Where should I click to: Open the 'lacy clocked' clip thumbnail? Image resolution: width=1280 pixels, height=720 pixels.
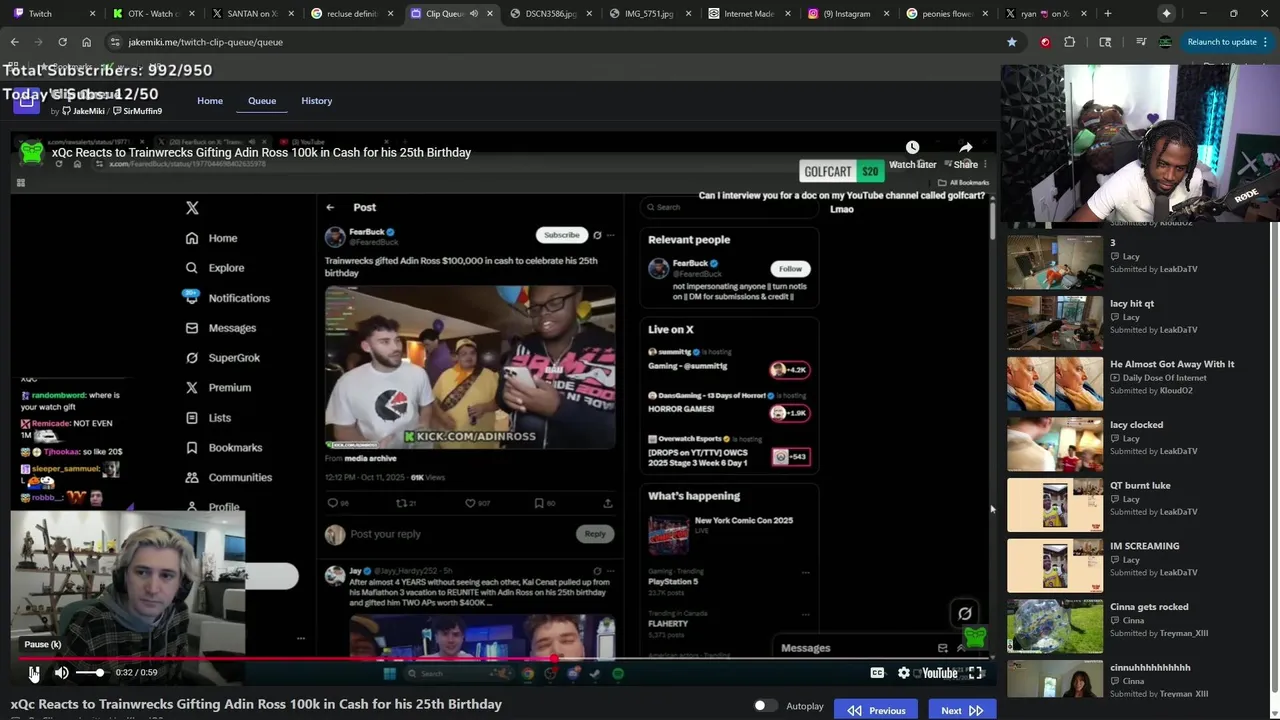tap(1055, 443)
